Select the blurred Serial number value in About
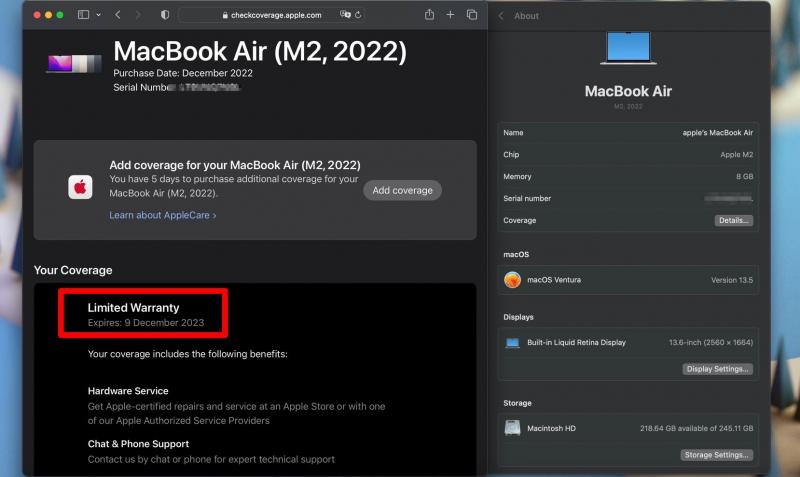This screenshot has height=477, width=800. tap(729, 198)
